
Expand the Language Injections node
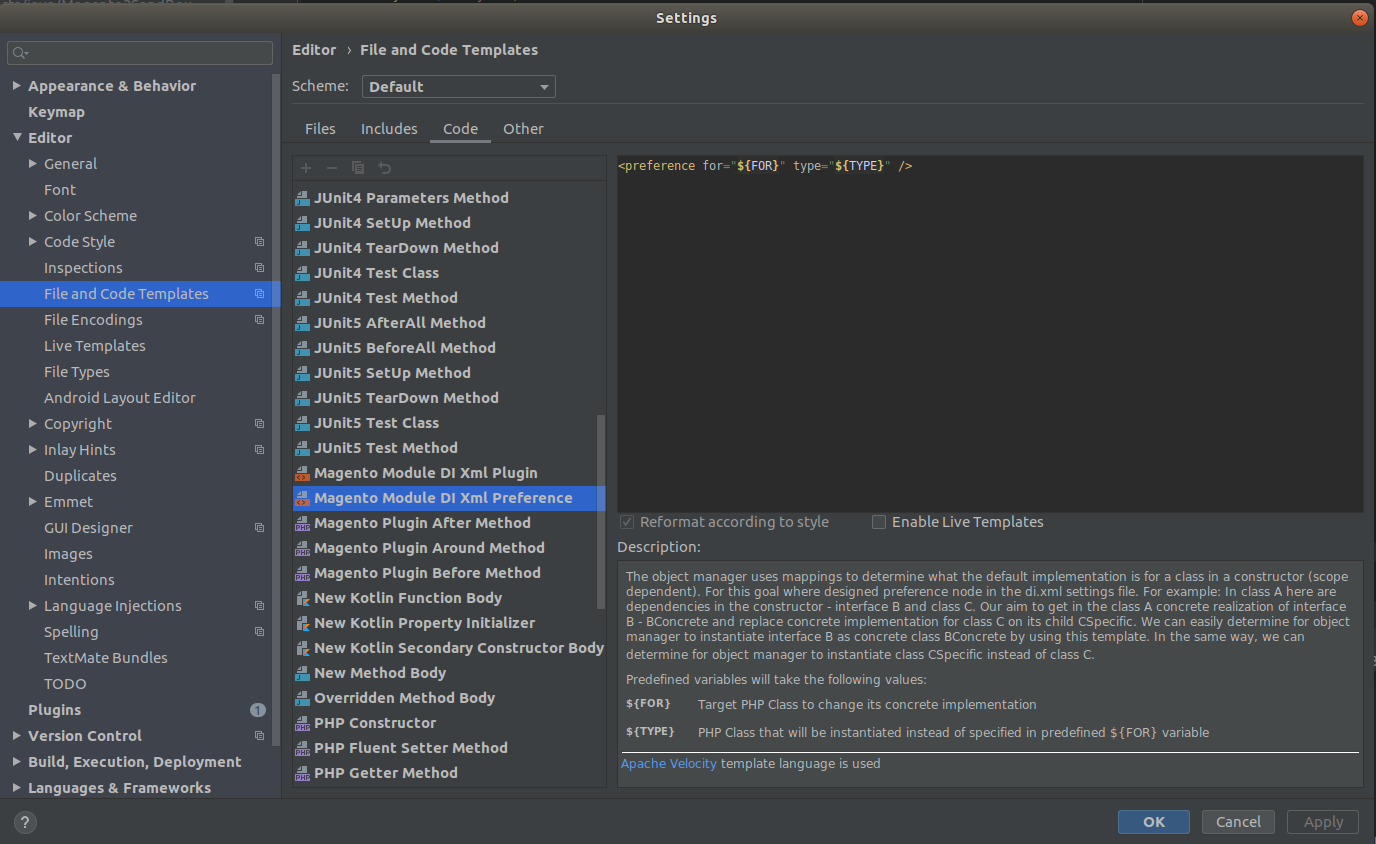coord(33,606)
